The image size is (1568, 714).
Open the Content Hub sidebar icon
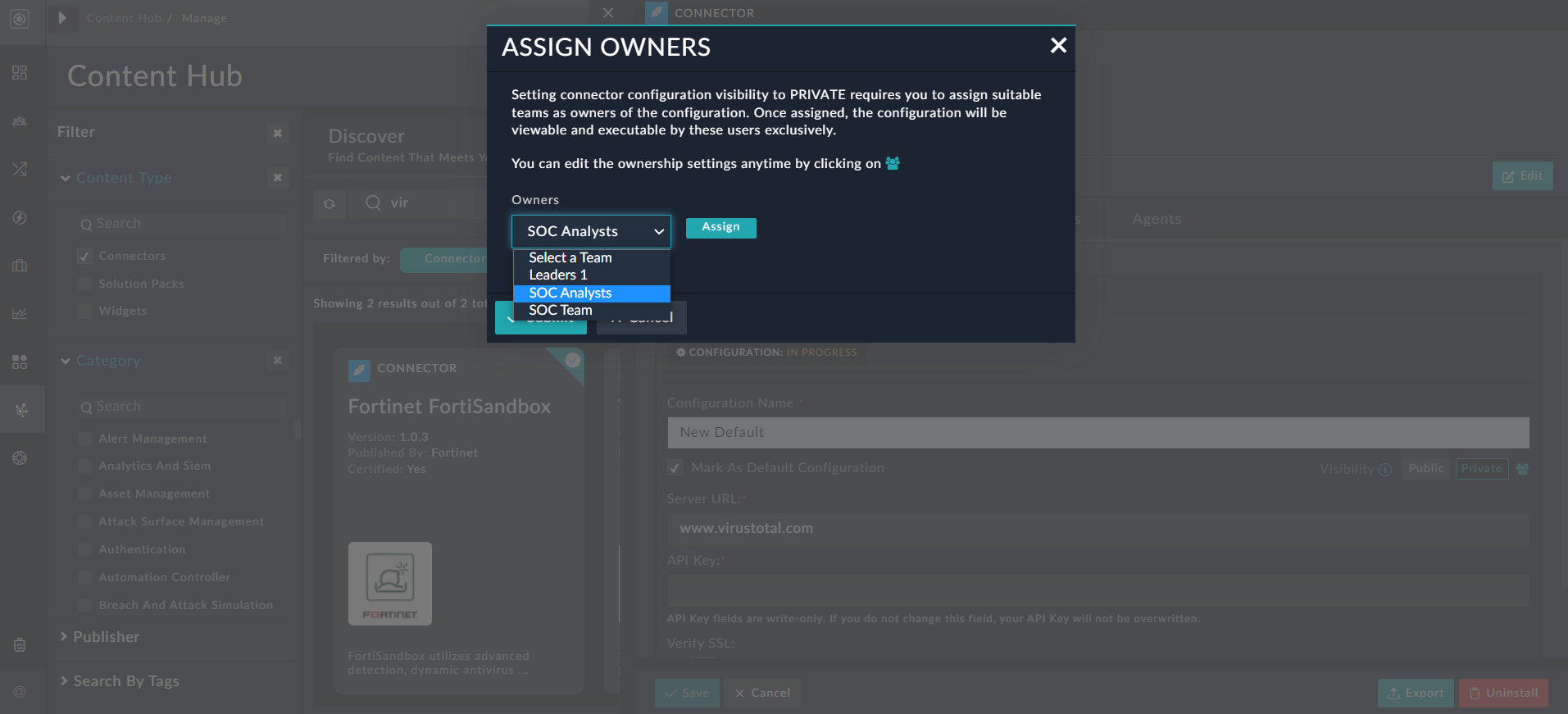point(21,409)
